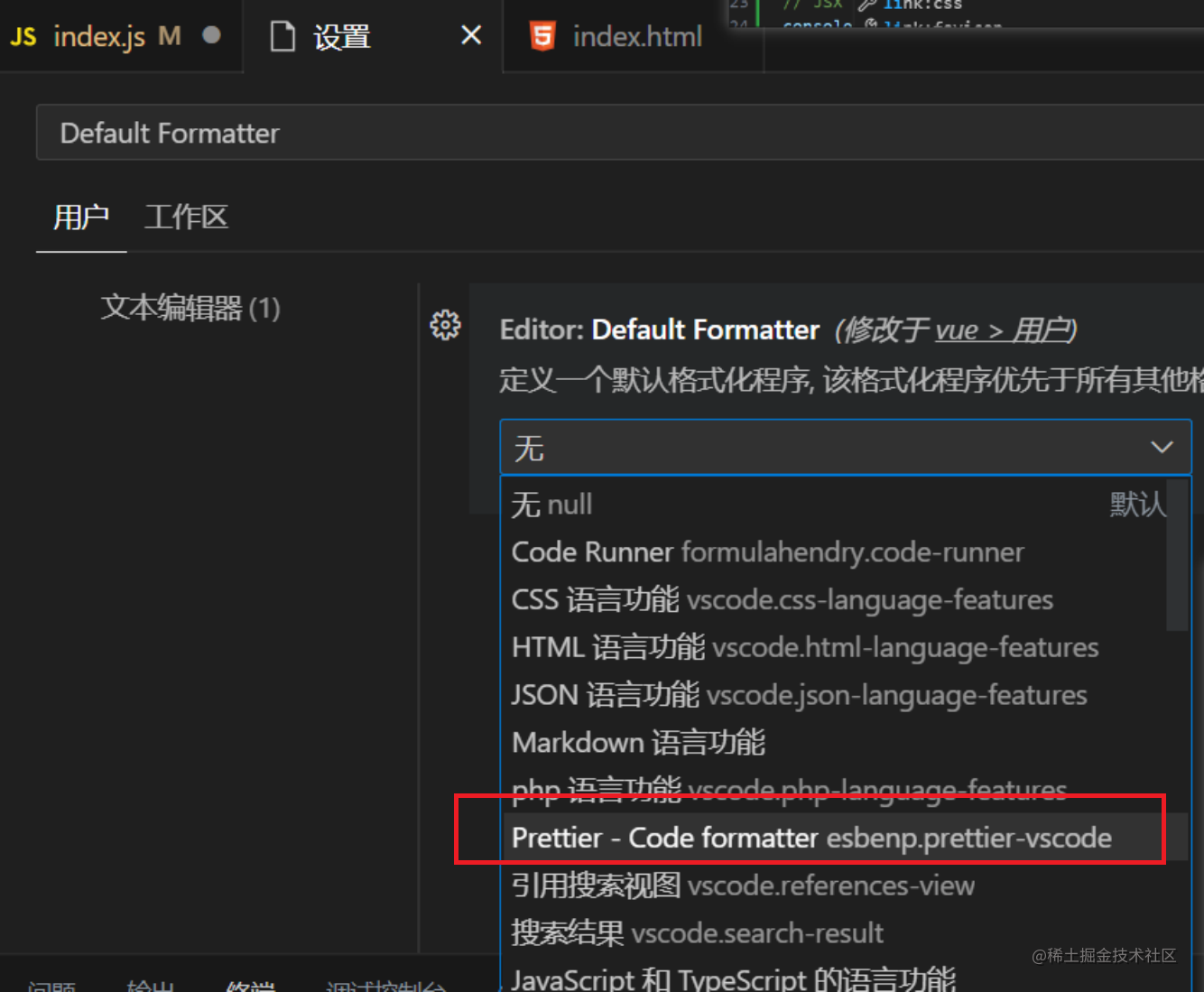Select the 用户 settings scope tab
The image size is (1204, 992).
81,217
